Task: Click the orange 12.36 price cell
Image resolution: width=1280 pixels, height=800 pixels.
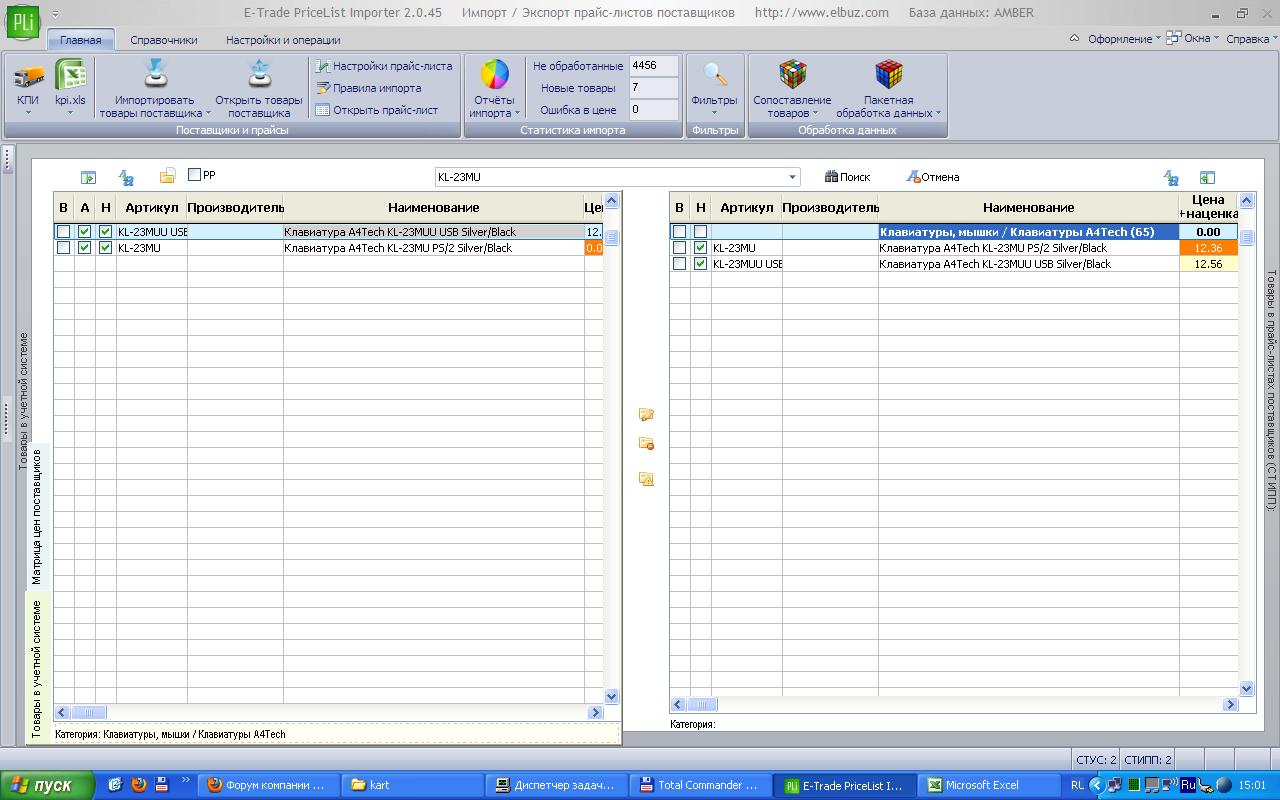Action: point(1208,248)
